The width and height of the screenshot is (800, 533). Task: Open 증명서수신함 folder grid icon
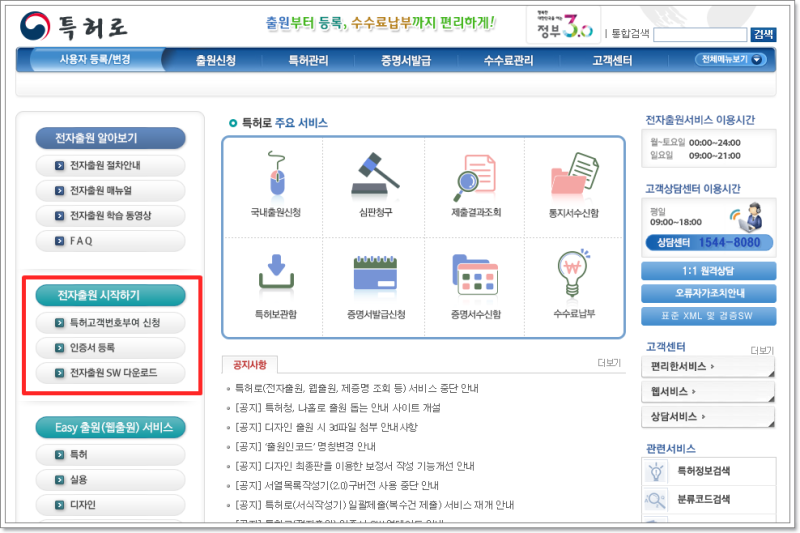point(475,274)
